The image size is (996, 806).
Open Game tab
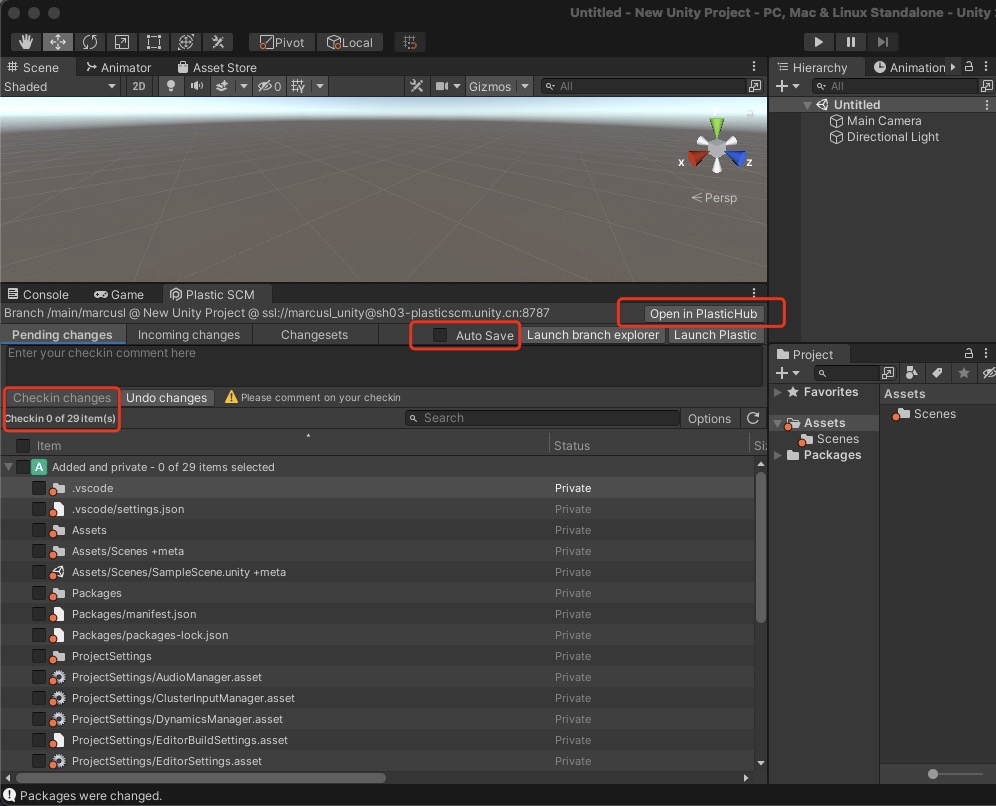tap(119, 295)
